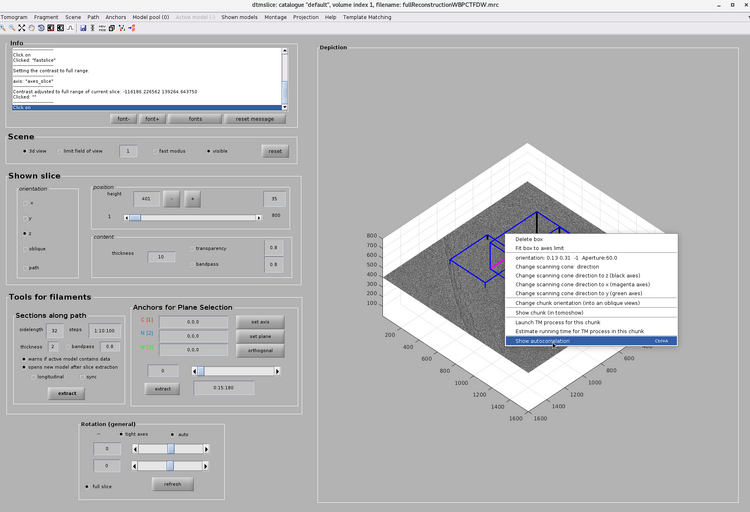
Task: Click the crossed arrows toolbar icon
Action: click(x=21, y=28)
